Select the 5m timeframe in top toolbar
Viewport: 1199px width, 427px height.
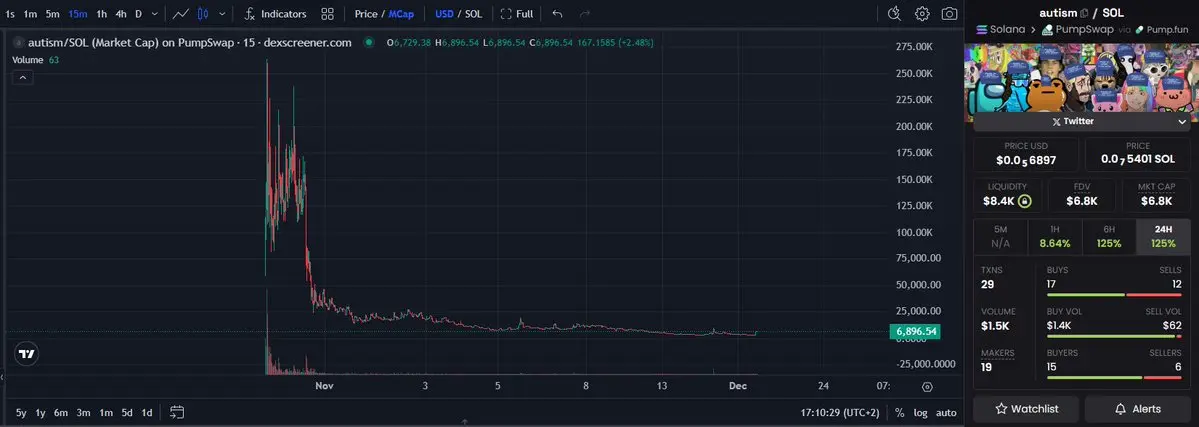click(53, 14)
